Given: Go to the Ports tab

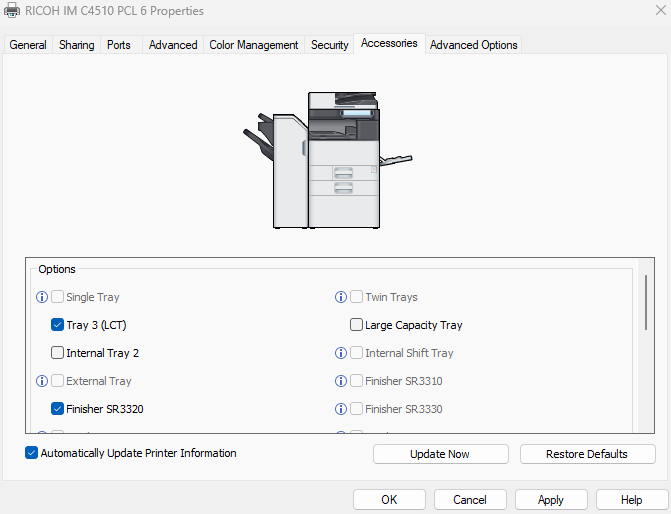Looking at the screenshot, I should coord(119,45).
